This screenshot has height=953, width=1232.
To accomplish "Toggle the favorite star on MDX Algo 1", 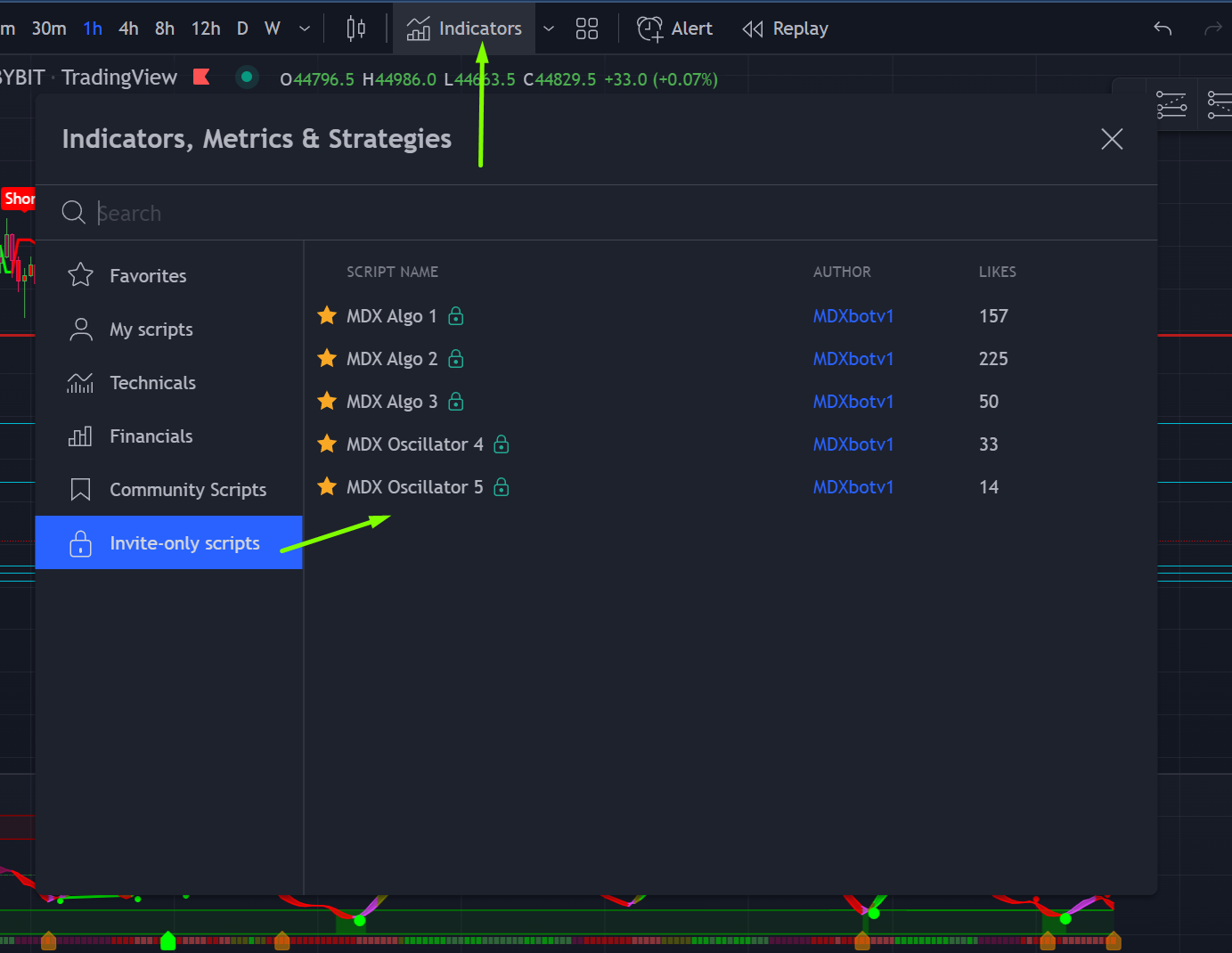I will 326,315.
